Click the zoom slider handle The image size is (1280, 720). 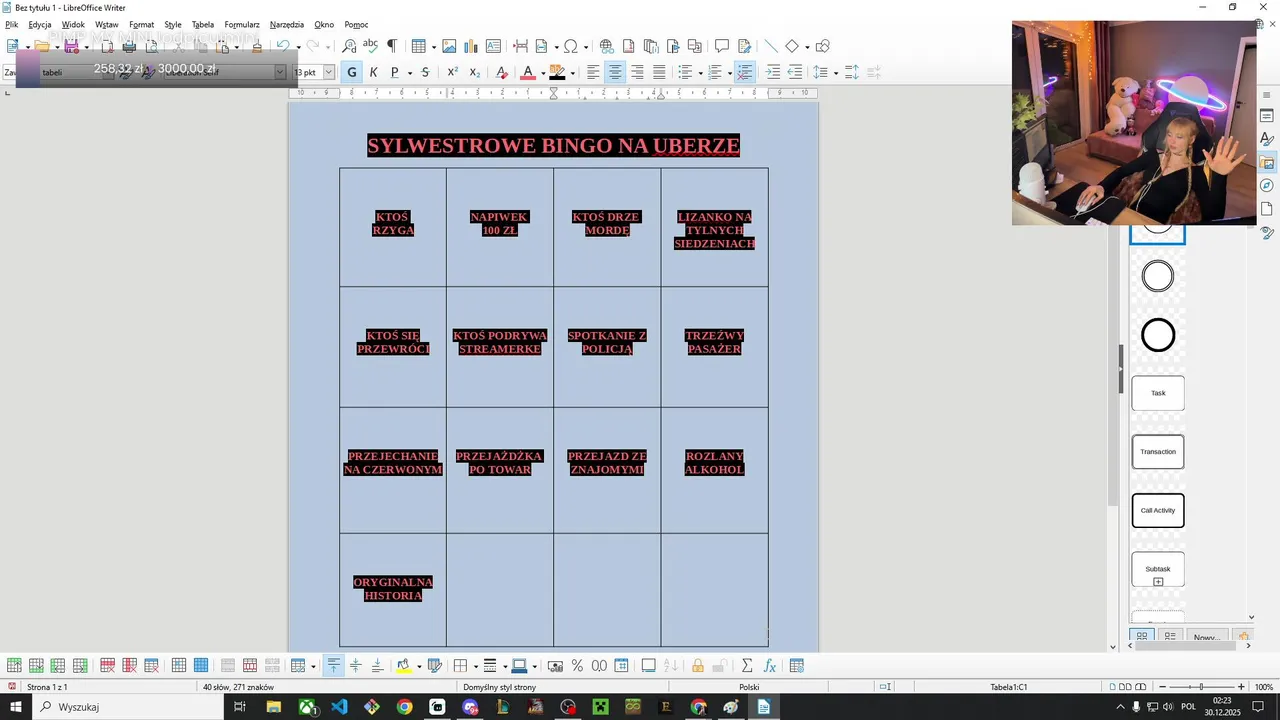1201,687
